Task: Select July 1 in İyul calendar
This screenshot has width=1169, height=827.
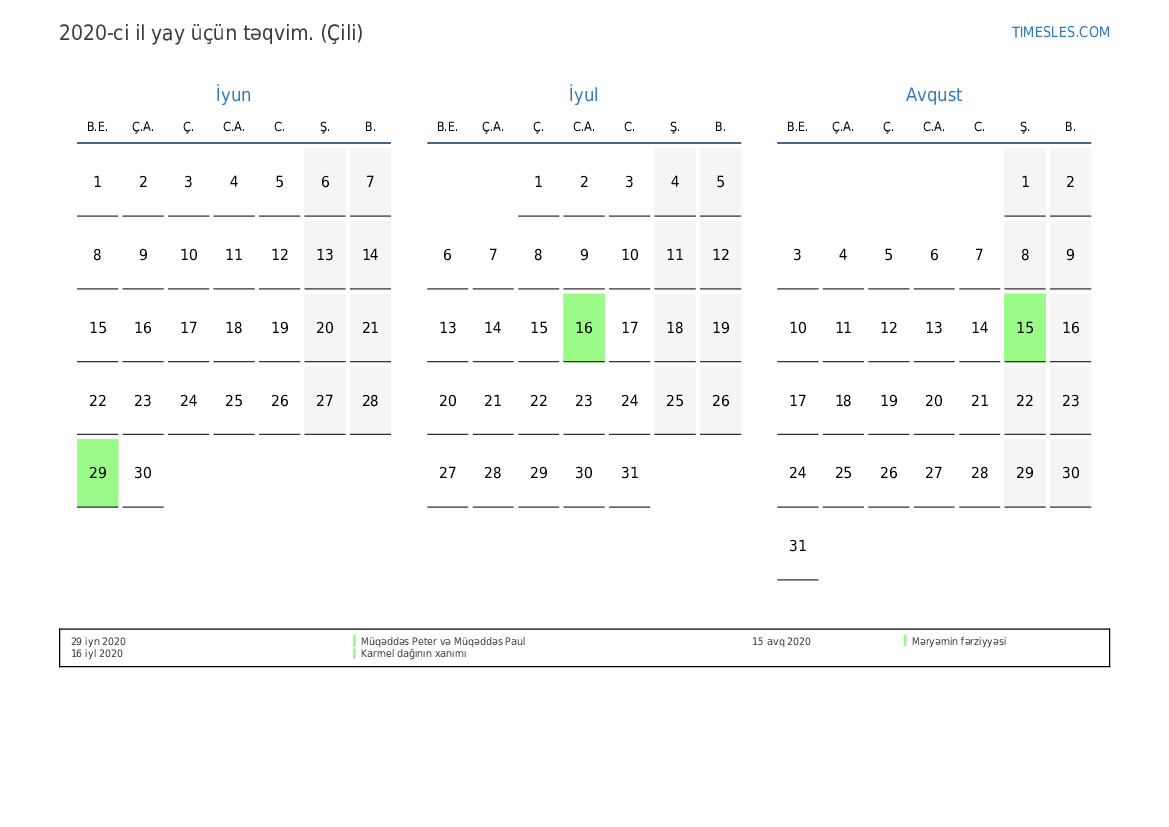Action: [538, 182]
